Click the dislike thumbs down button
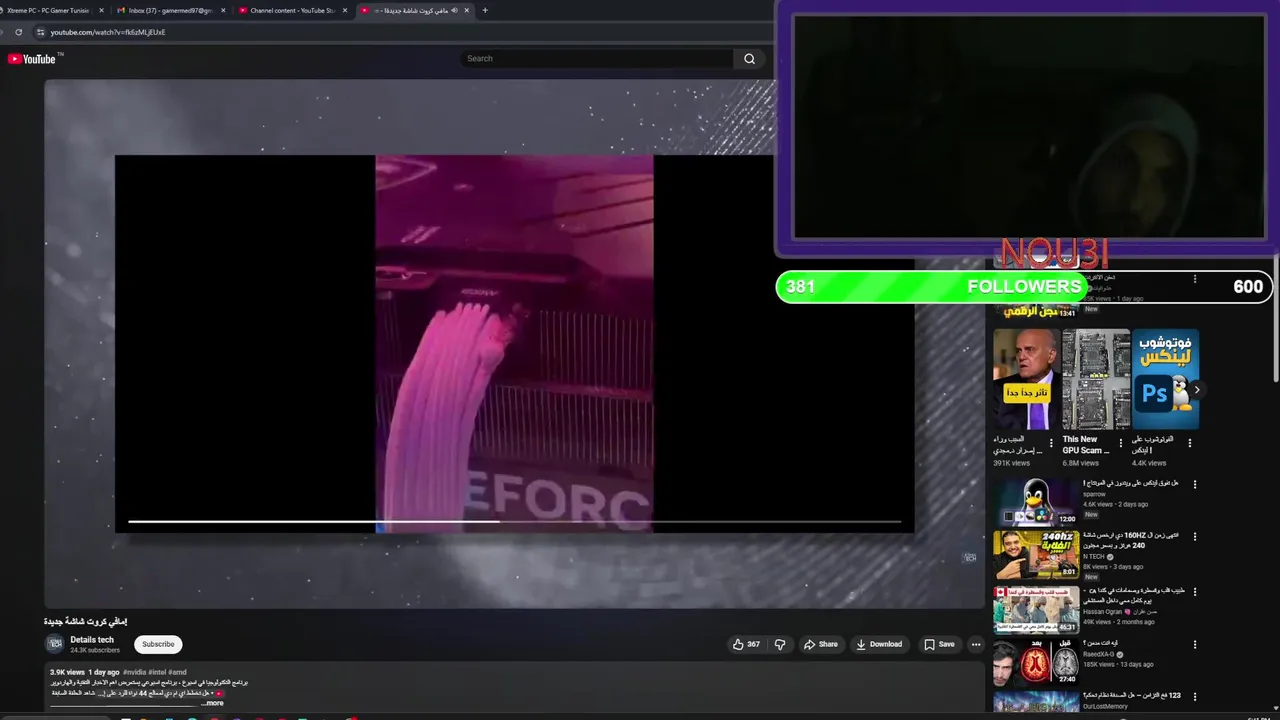The image size is (1280, 720). pyautogui.click(x=780, y=645)
